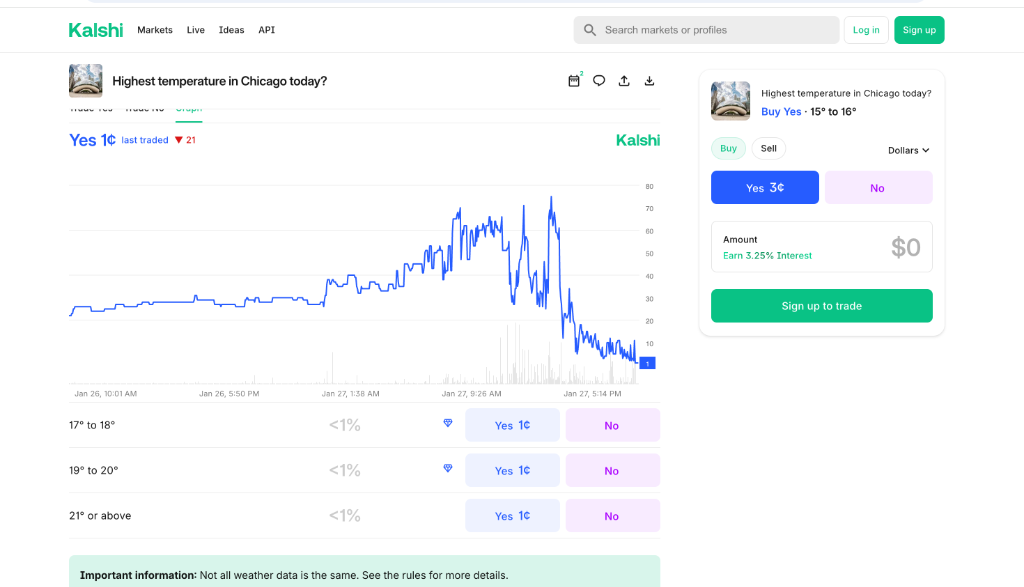Open the Dollars currency dropdown
Image resolution: width=1024 pixels, height=587 pixels.
coord(906,150)
